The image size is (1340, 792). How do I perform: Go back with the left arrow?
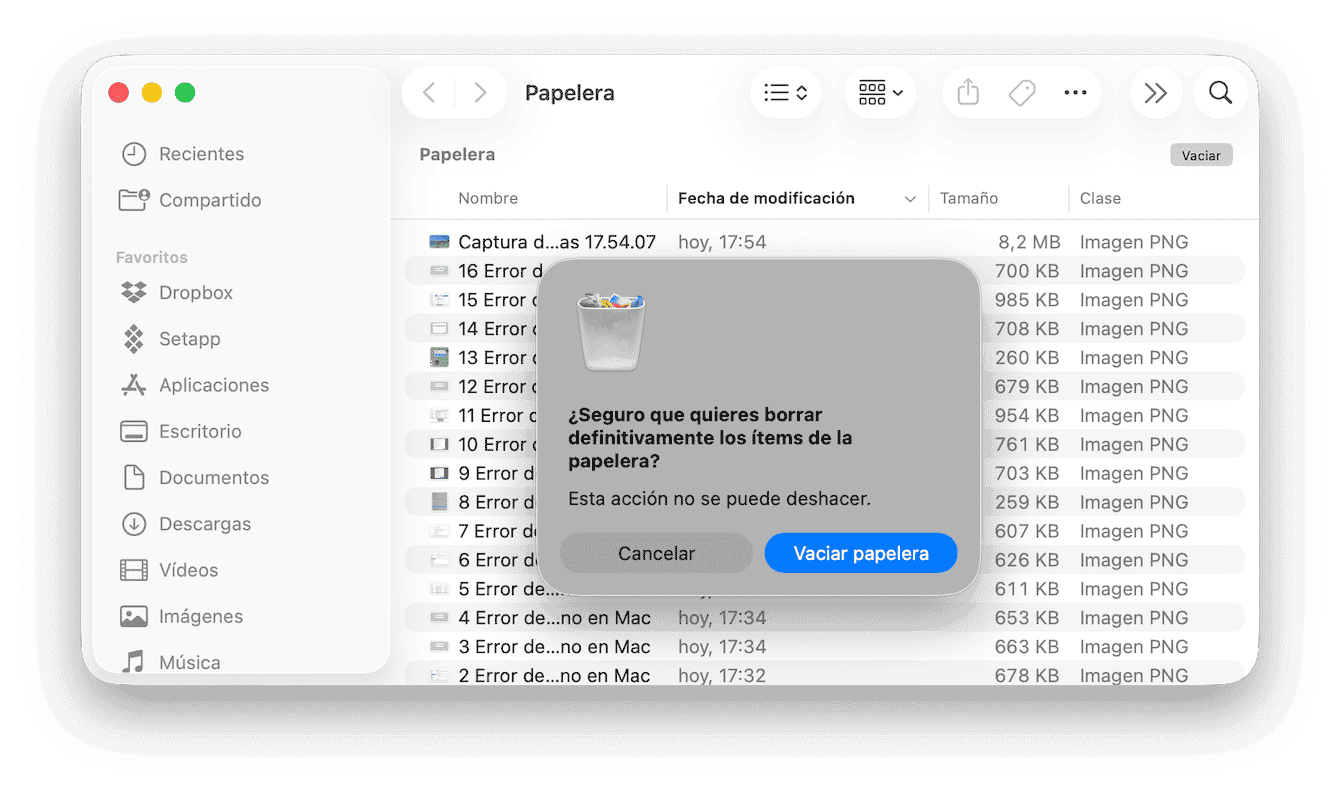click(x=429, y=93)
